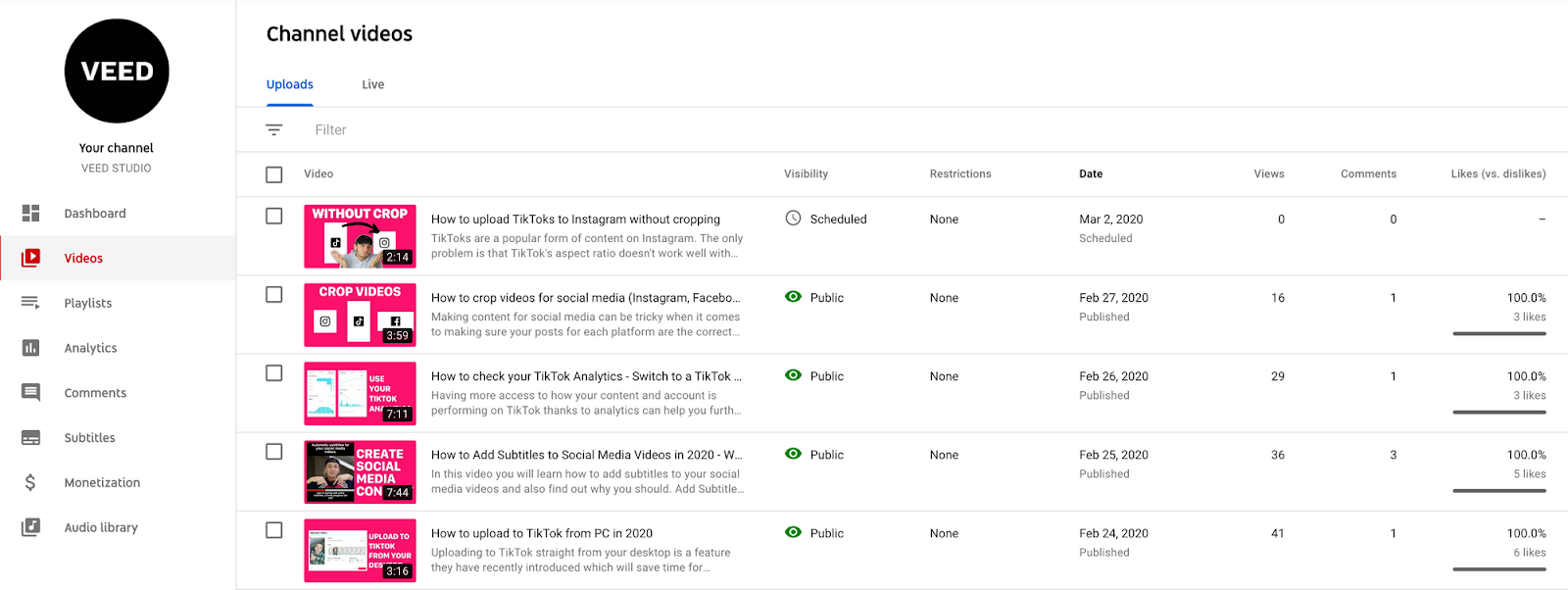
Task: Click the Playlists list icon
Action: (x=30, y=303)
